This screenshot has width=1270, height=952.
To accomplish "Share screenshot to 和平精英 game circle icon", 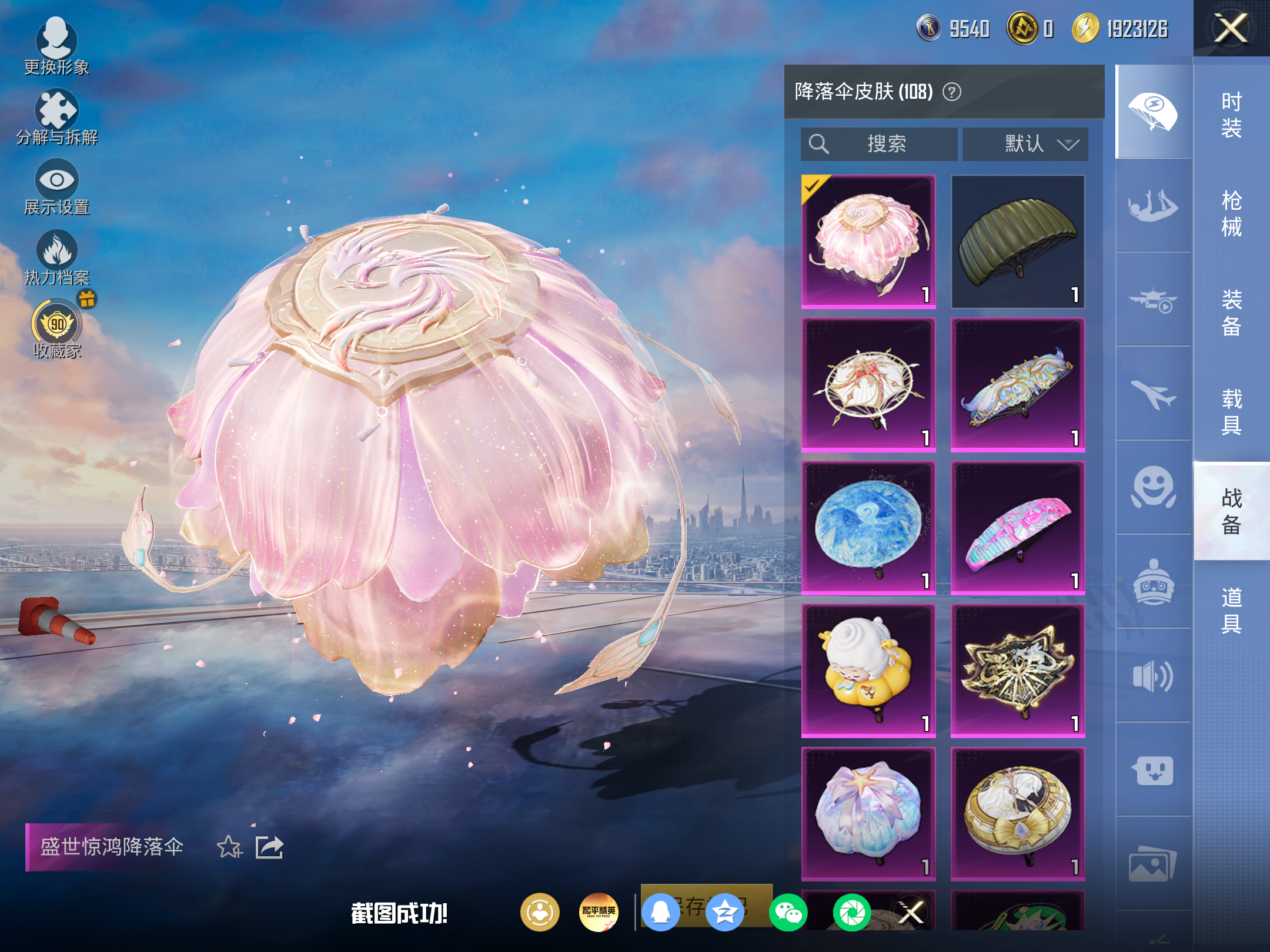I will [599, 913].
